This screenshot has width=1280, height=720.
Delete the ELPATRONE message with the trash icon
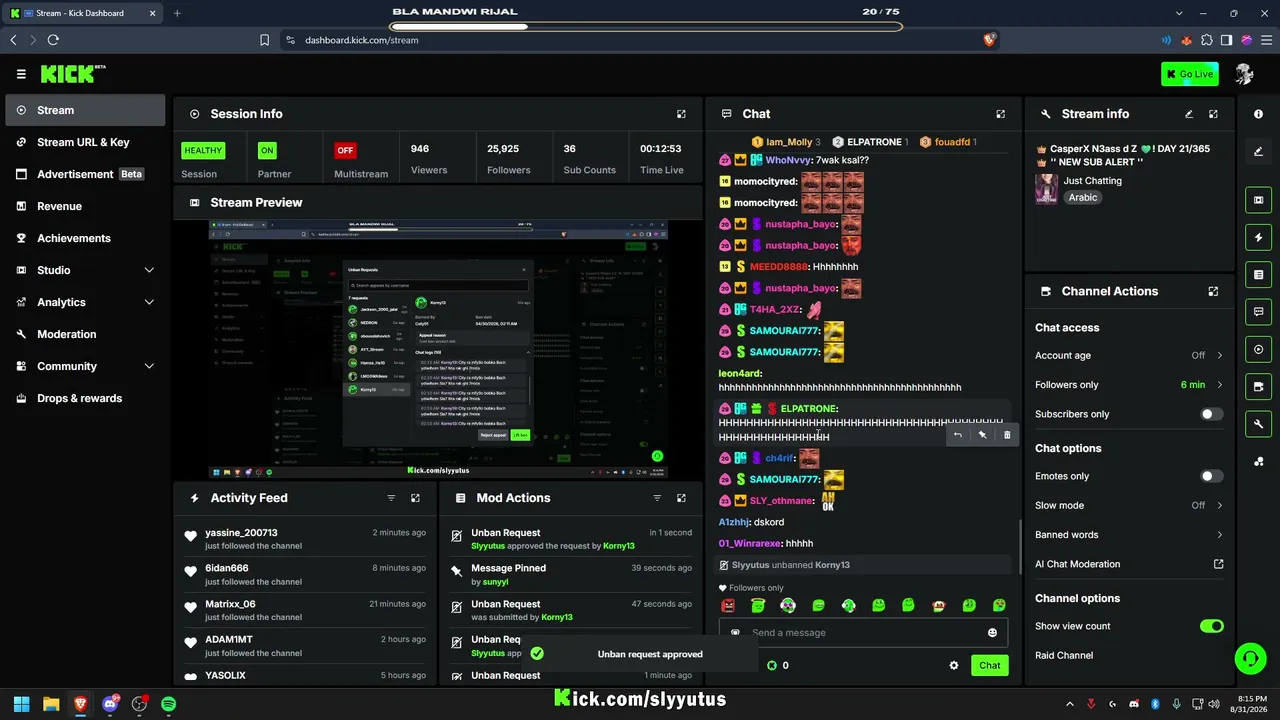click(x=1007, y=435)
